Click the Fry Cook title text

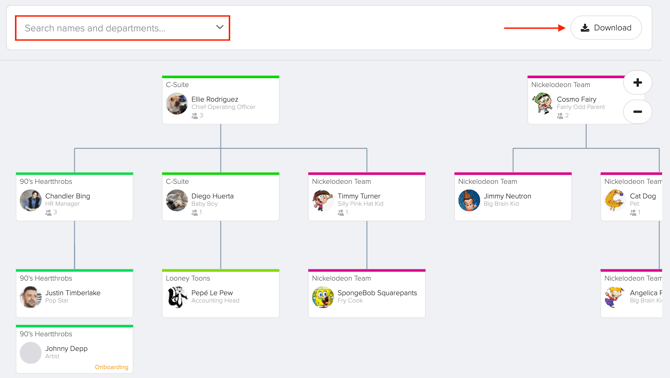pyautogui.click(x=350, y=301)
